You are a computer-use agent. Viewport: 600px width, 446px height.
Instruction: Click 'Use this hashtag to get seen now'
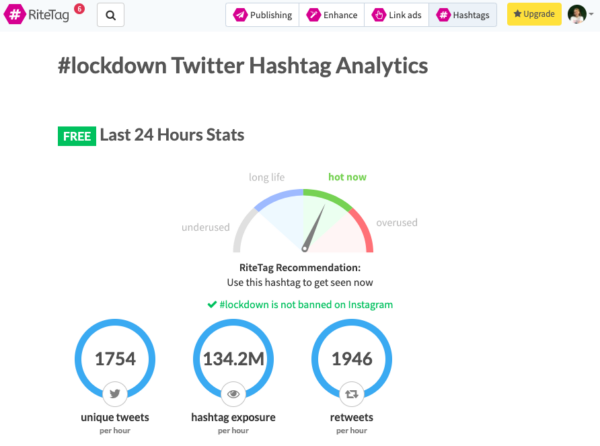tap(300, 283)
